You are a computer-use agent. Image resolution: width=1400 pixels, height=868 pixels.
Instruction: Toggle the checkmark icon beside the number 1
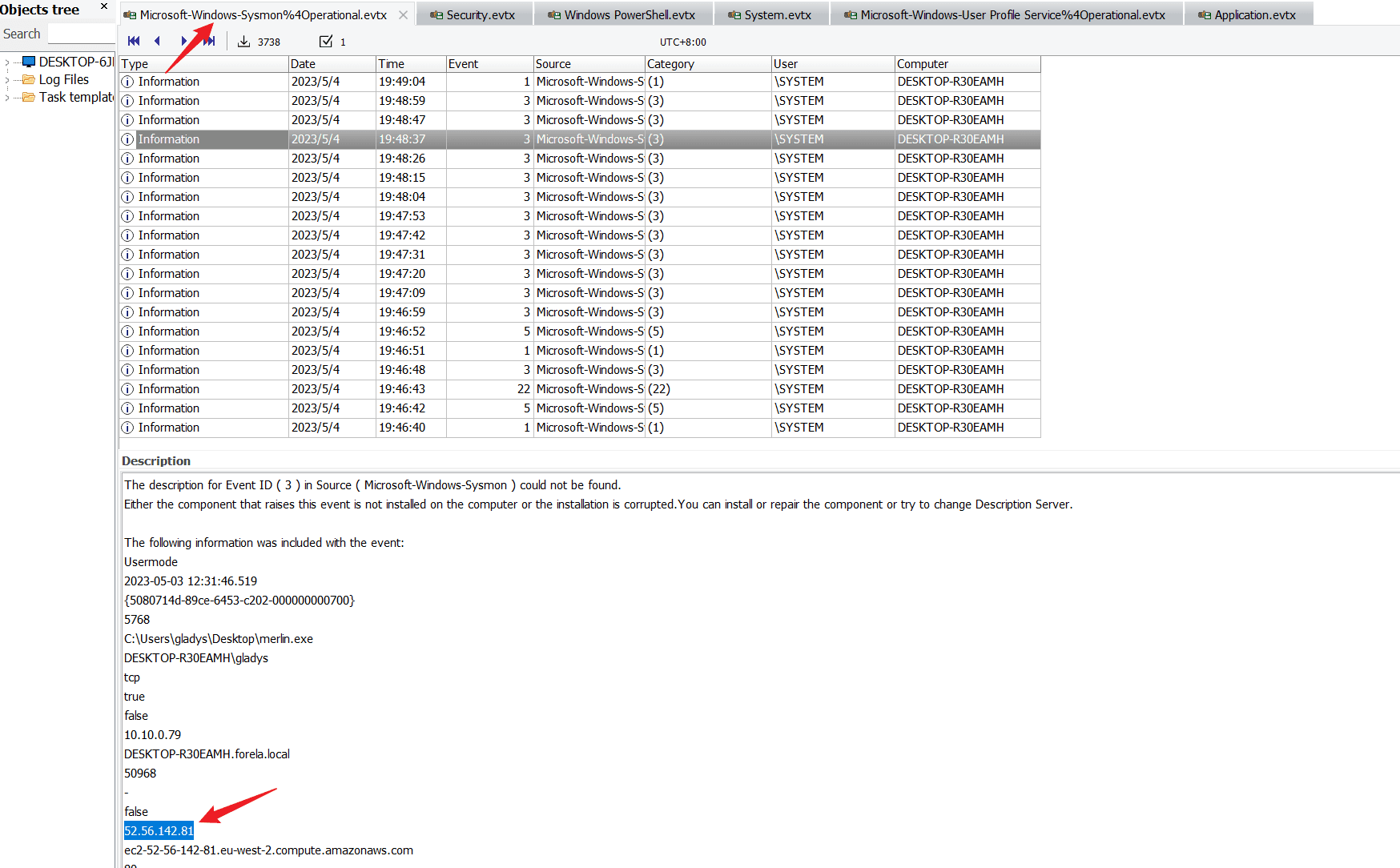(x=325, y=42)
